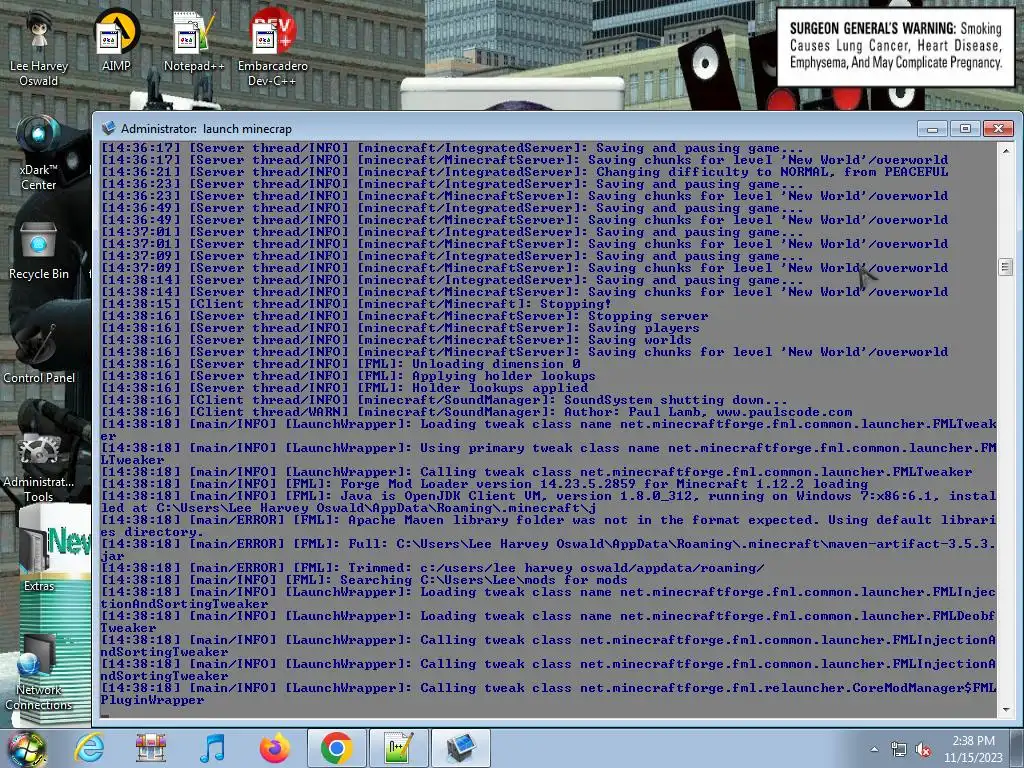The height and width of the screenshot is (768, 1024).
Task: Click the muted volume tray icon
Action: click(x=923, y=750)
